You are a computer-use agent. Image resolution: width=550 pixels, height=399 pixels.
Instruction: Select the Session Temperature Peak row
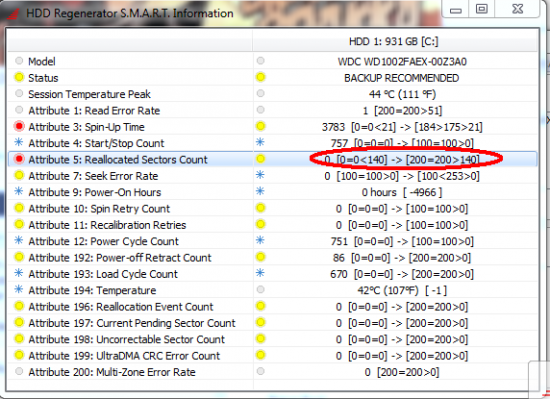point(273,94)
